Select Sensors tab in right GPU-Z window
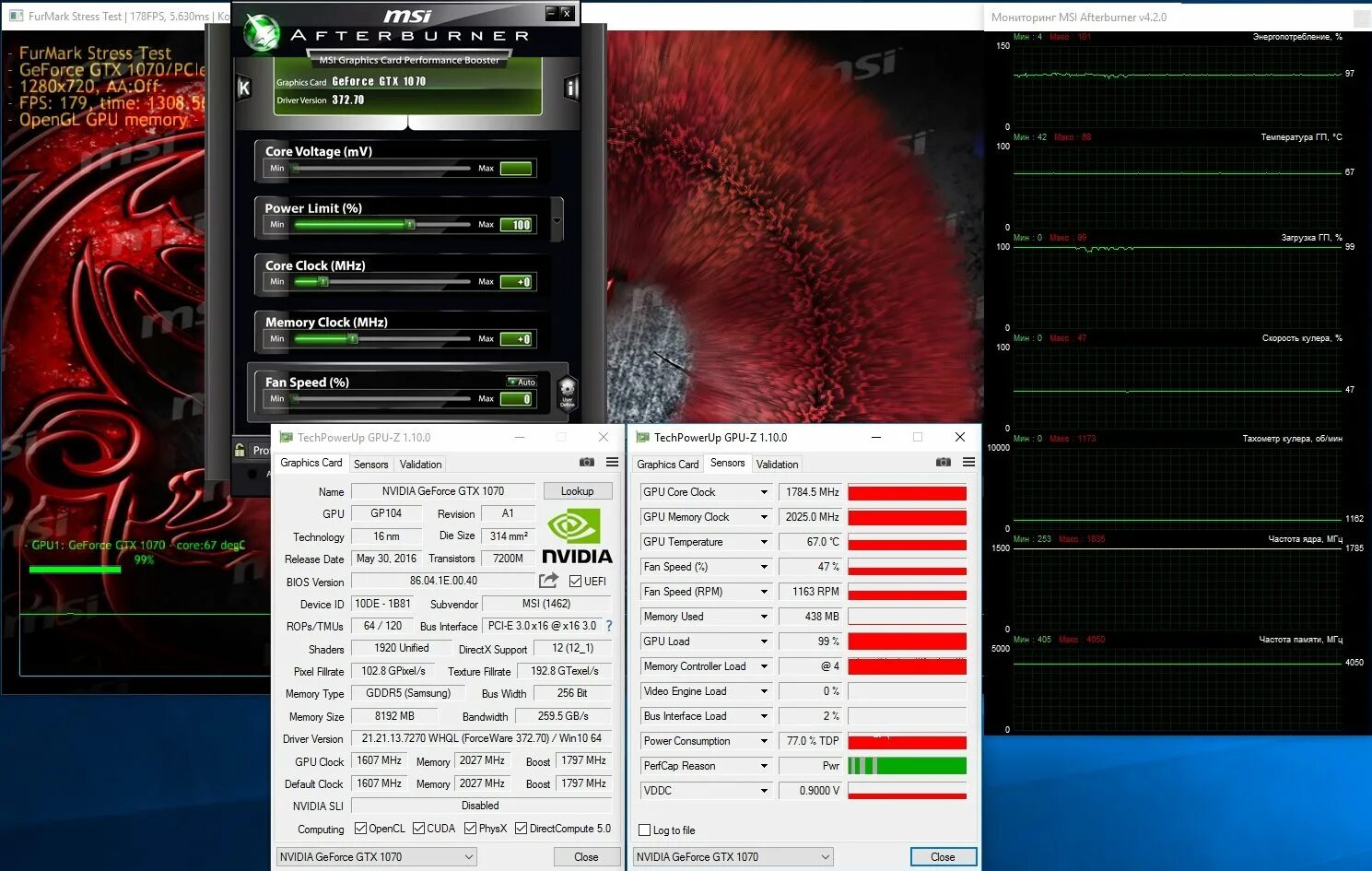This screenshot has width=1372, height=871. [728, 463]
